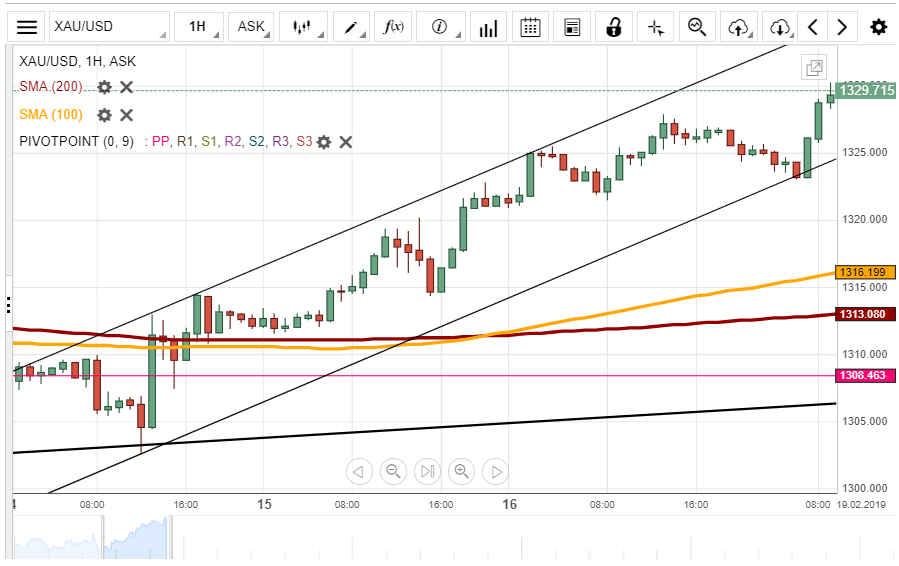Open the calendar date picker icon

coord(531,27)
